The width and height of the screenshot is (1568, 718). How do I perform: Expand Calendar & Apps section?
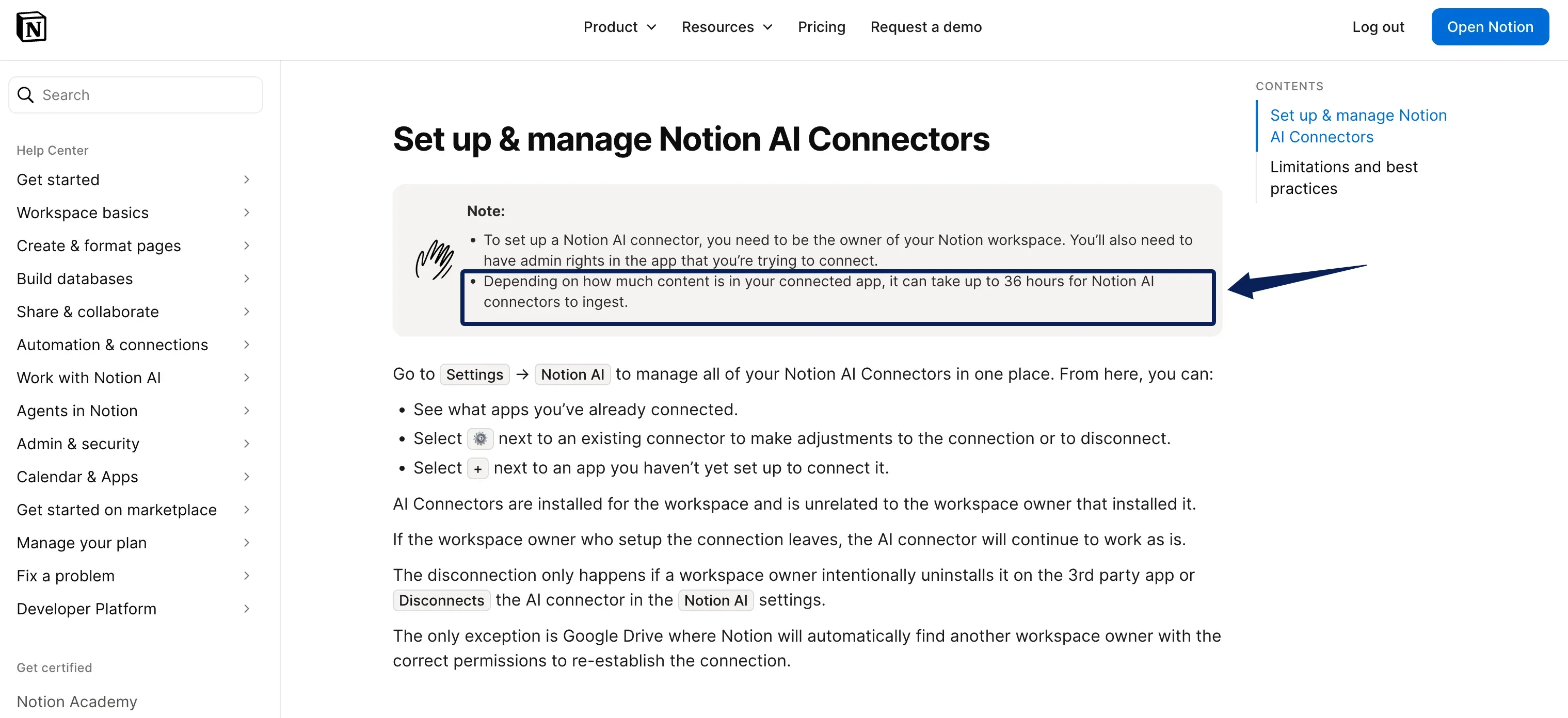(x=134, y=477)
